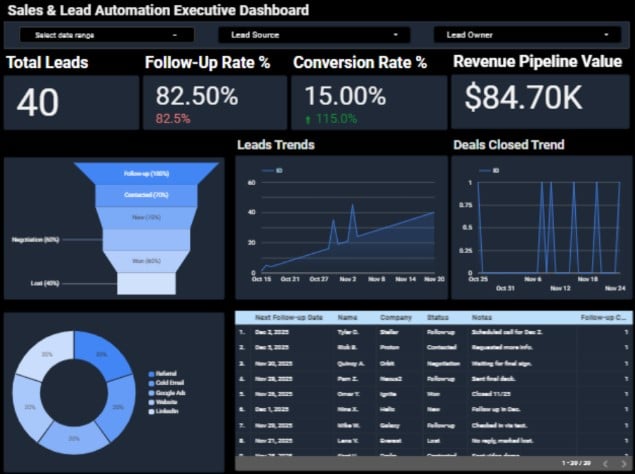Image resolution: width=635 pixels, height=474 pixels.
Task: Click the Nov 20 axis label in Leads Trends
Action: tap(434, 279)
